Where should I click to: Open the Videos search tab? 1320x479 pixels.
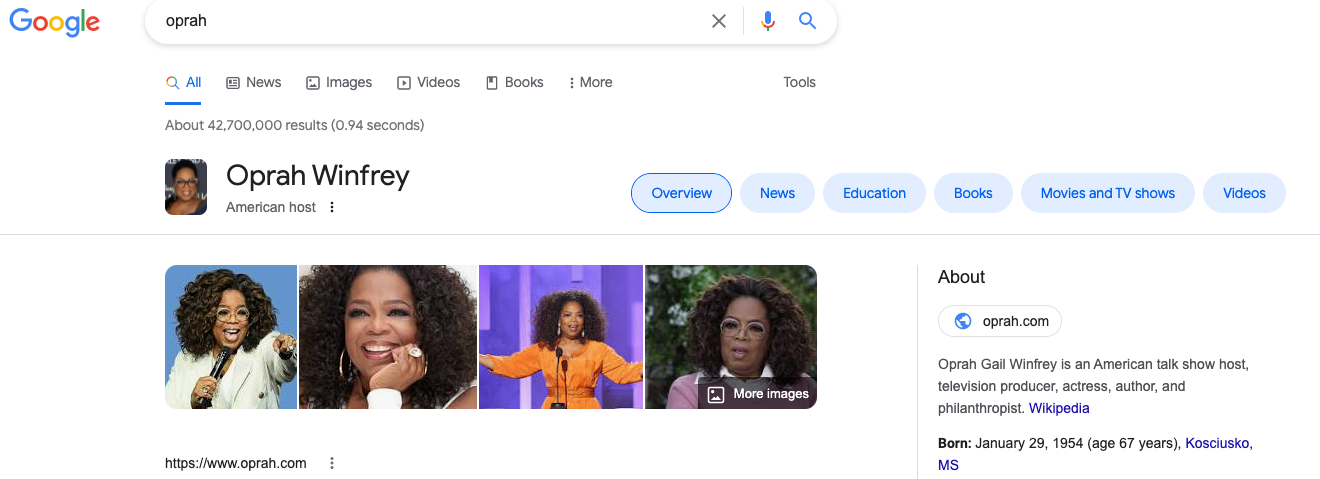429,83
